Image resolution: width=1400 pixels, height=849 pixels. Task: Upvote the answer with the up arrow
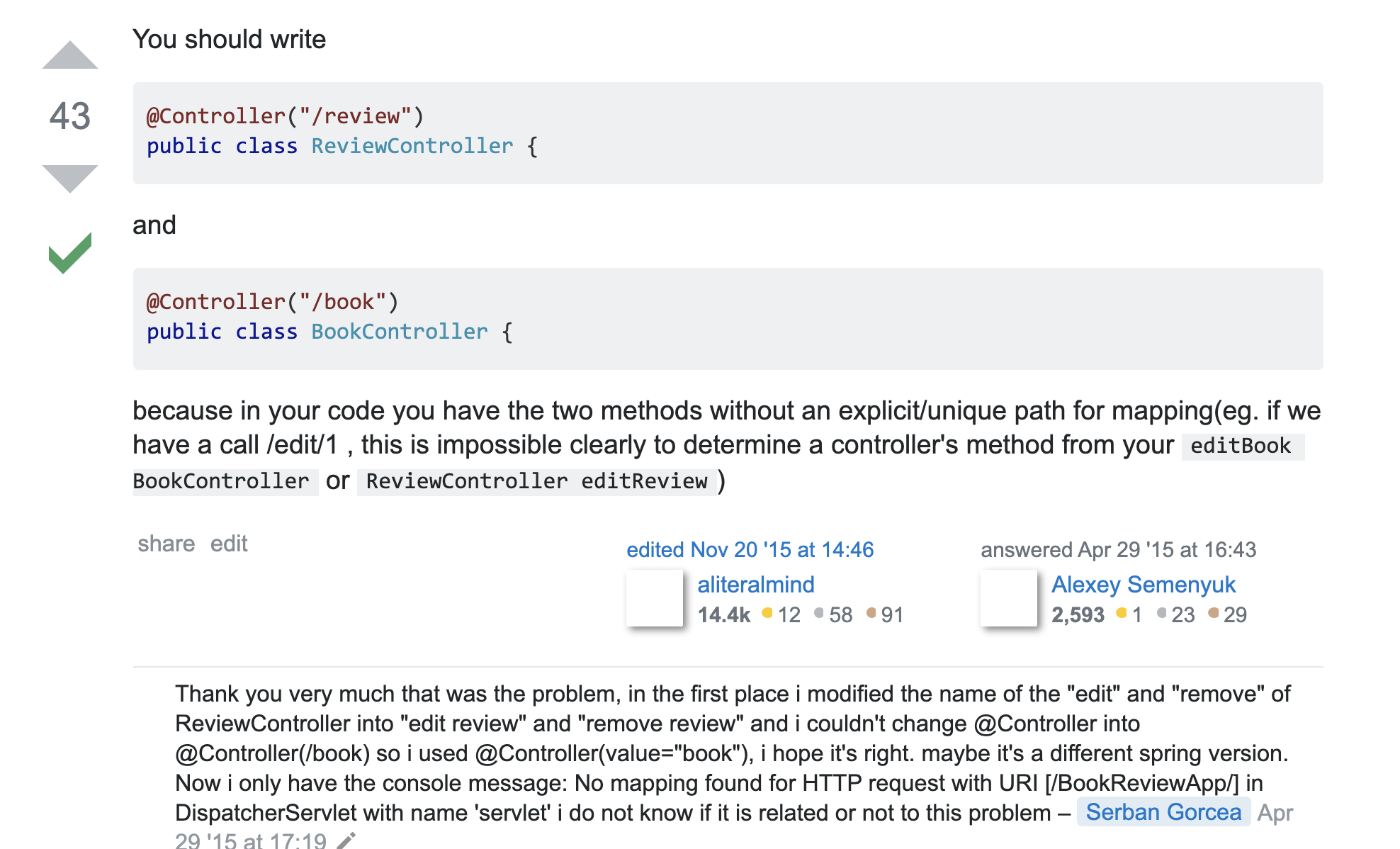pyautogui.click(x=69, y=53)
